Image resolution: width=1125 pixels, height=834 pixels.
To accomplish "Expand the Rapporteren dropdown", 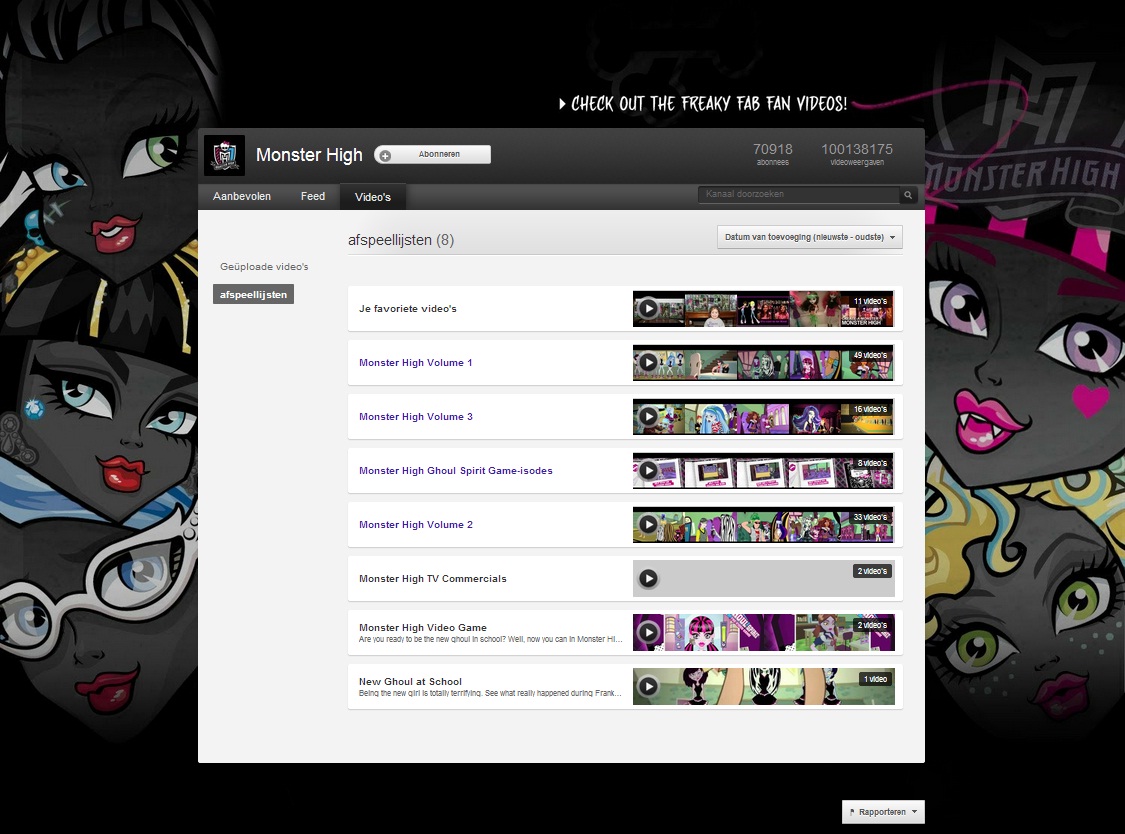I will (x=883, y=812).
